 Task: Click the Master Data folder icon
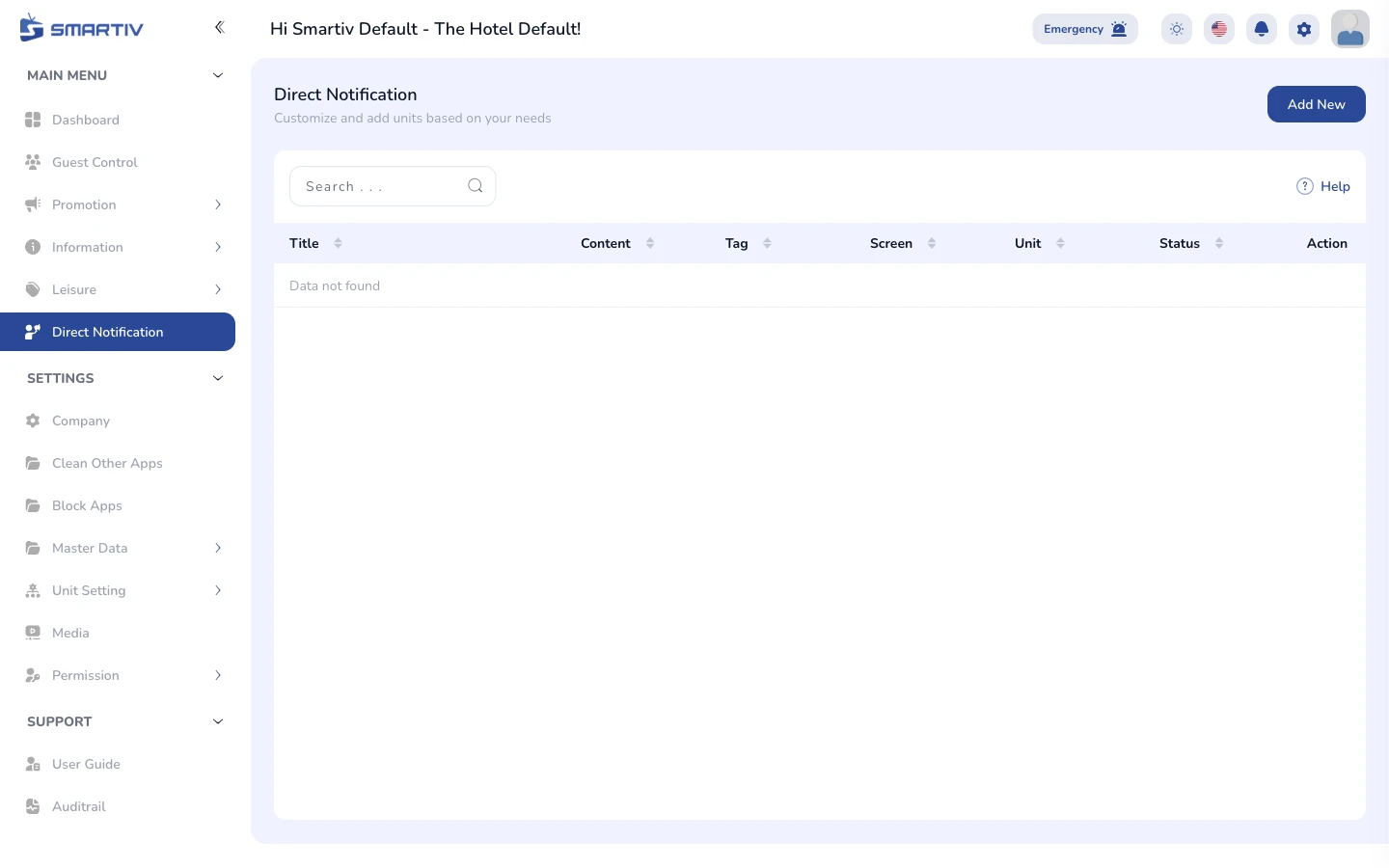tap(33, 548)
